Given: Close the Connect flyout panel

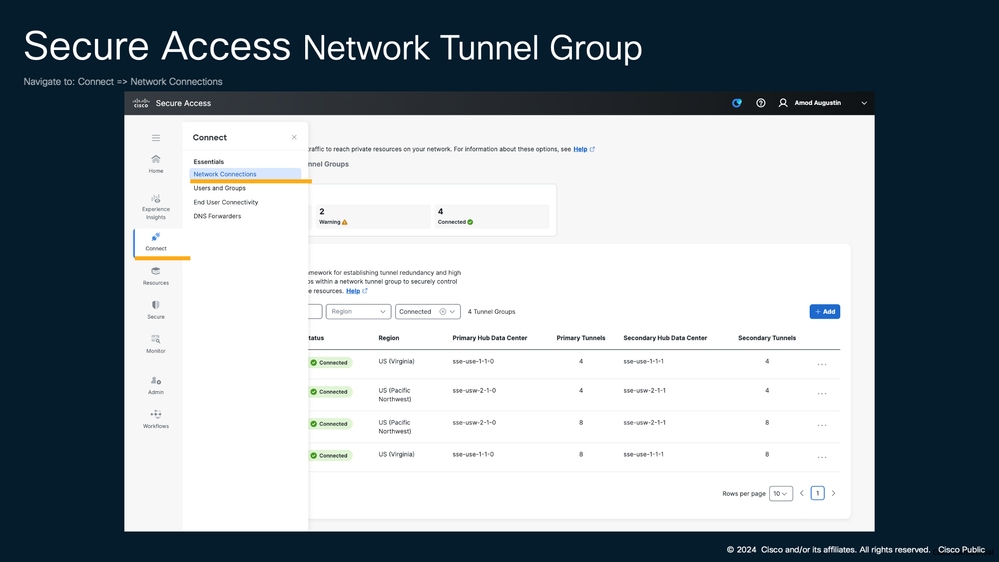Looking at the screenshot, I should (294, 137).
